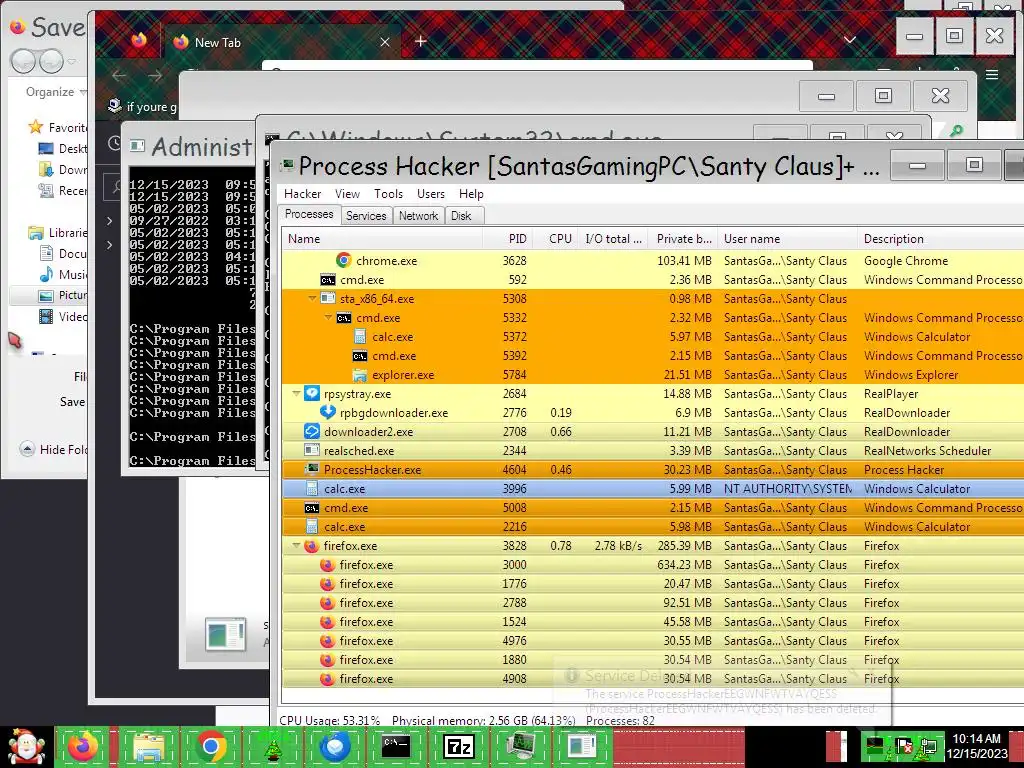Viewport: 1024px width, 768px height.
Task: Open the Tools menu
Action: [x=389, y=194]
